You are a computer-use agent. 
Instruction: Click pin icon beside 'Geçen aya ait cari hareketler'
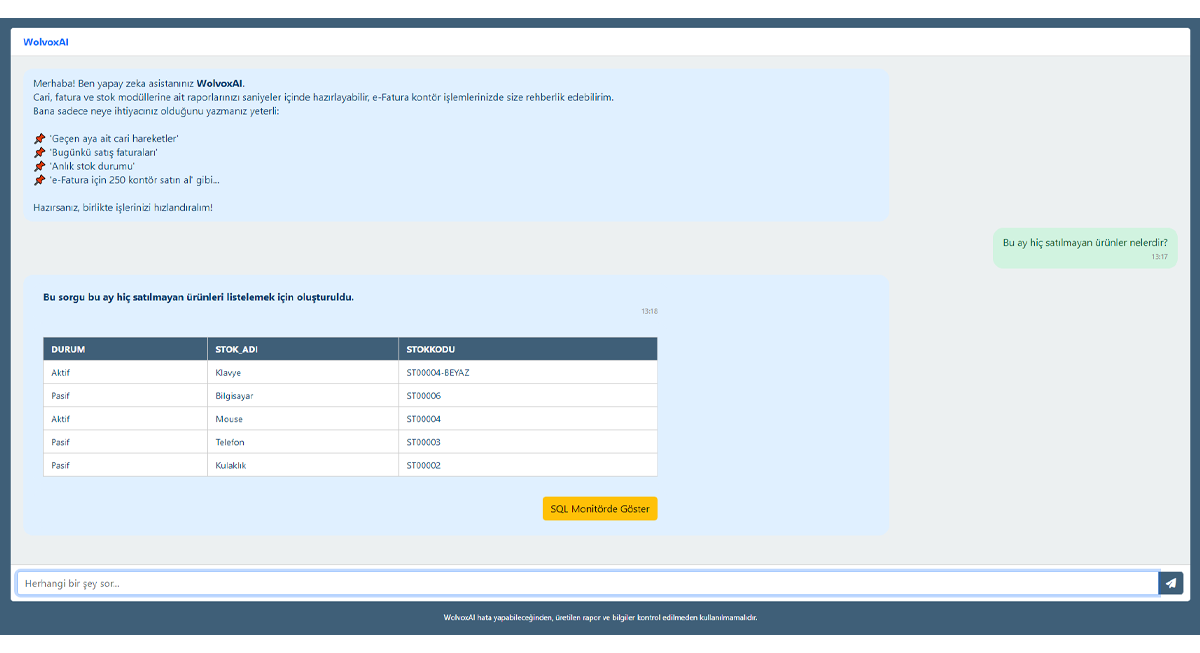tap(39, 138)
